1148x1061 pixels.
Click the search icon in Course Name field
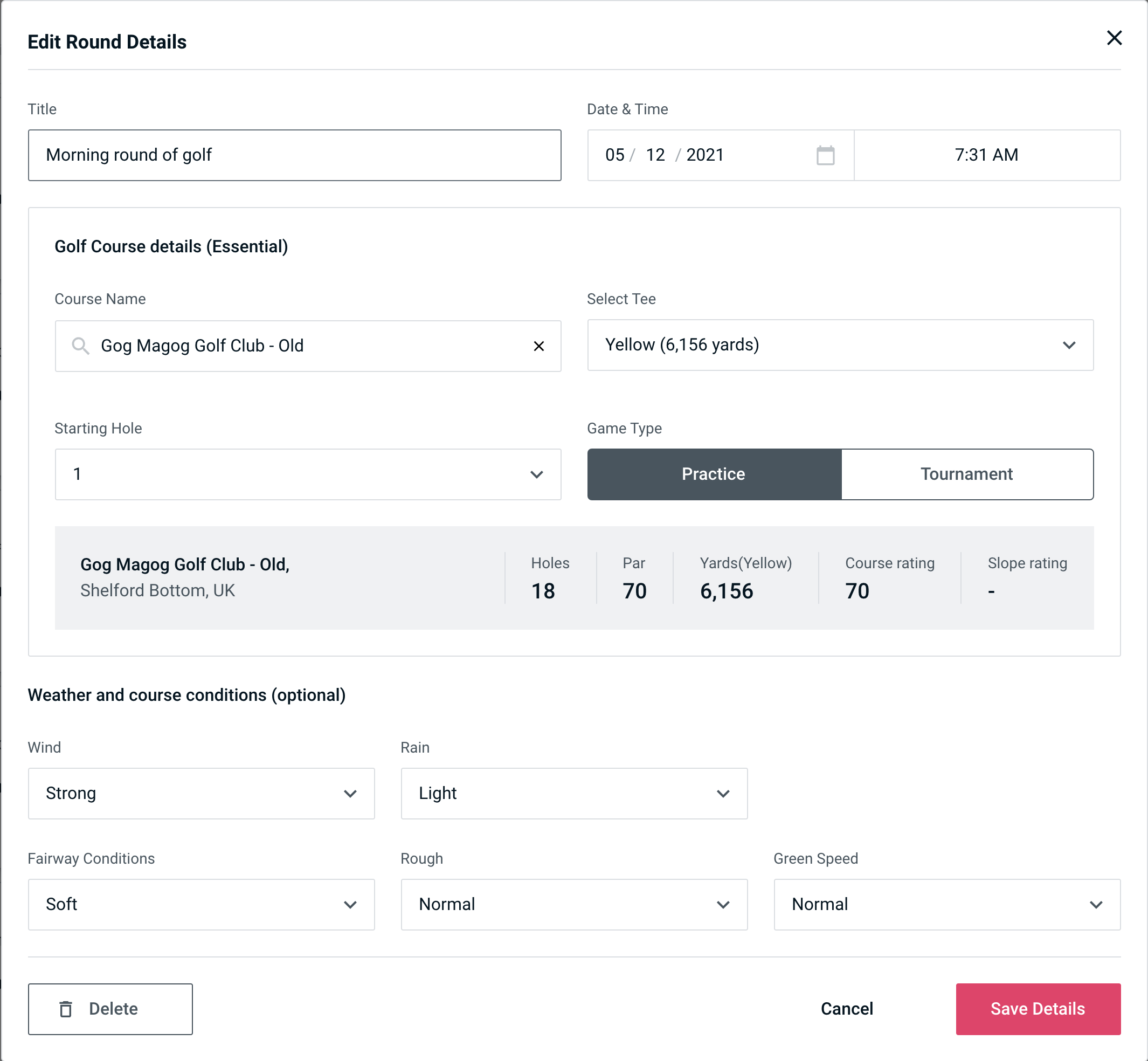click(x=80, y=345)
